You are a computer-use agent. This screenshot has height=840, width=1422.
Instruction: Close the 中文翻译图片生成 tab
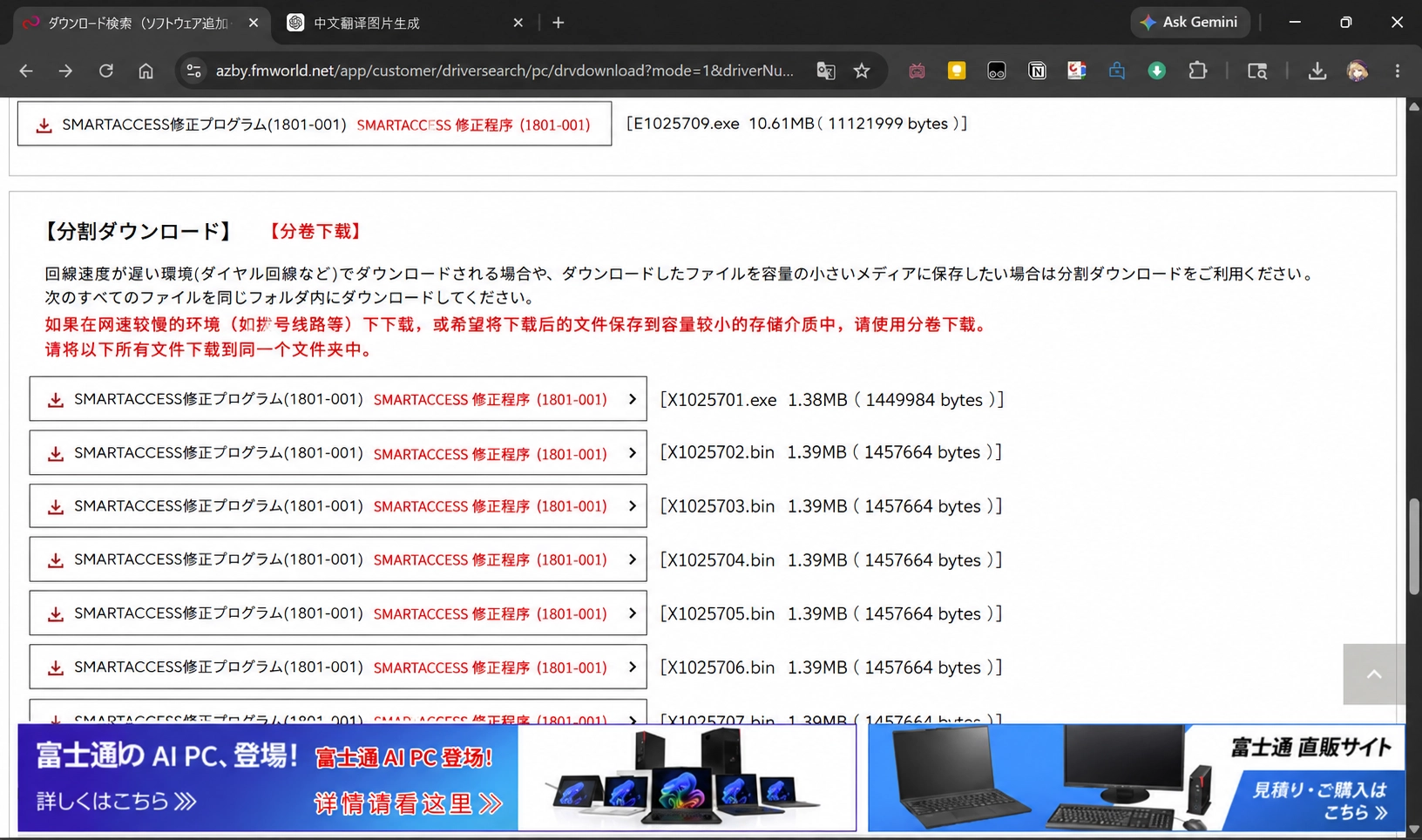pos(518,23)
